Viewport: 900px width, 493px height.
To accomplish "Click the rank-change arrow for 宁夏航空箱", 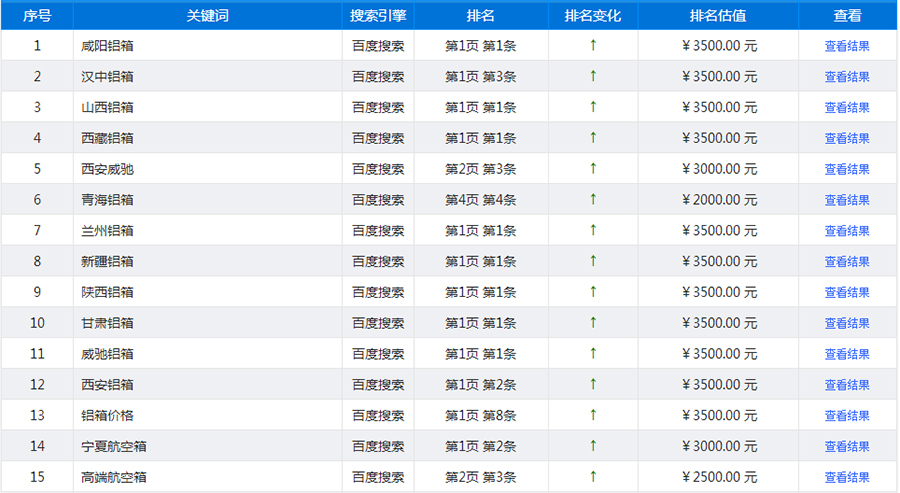I will pyautogui.click(x=593, y=445).
